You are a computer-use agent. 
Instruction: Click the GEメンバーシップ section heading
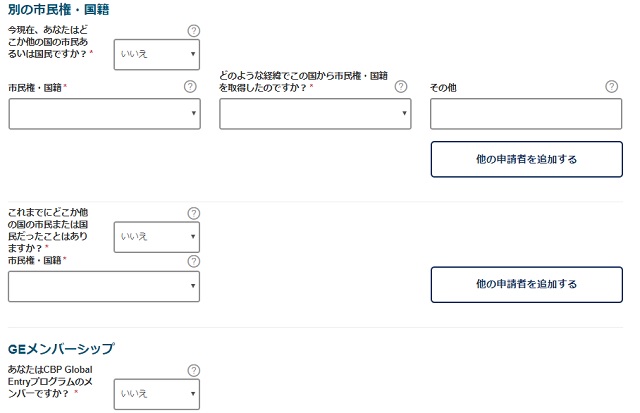pos(61,349)
